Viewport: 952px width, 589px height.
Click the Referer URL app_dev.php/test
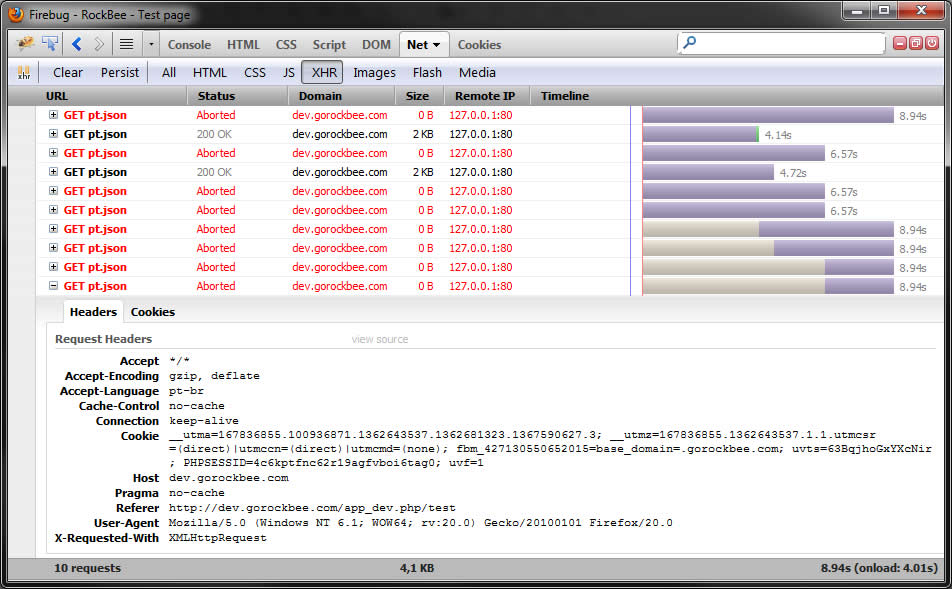(x=312, y=508)
